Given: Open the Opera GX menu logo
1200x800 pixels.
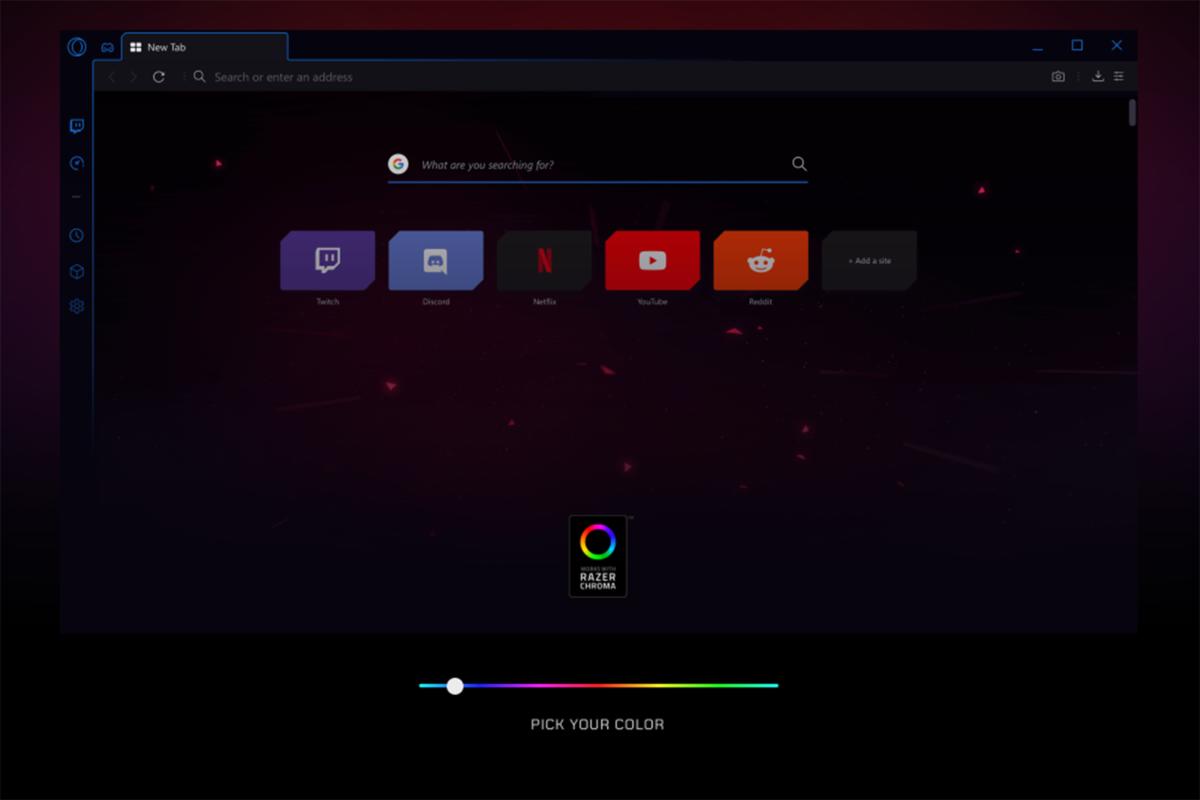Looking at the screenshot, I should (x=77, y=46).
